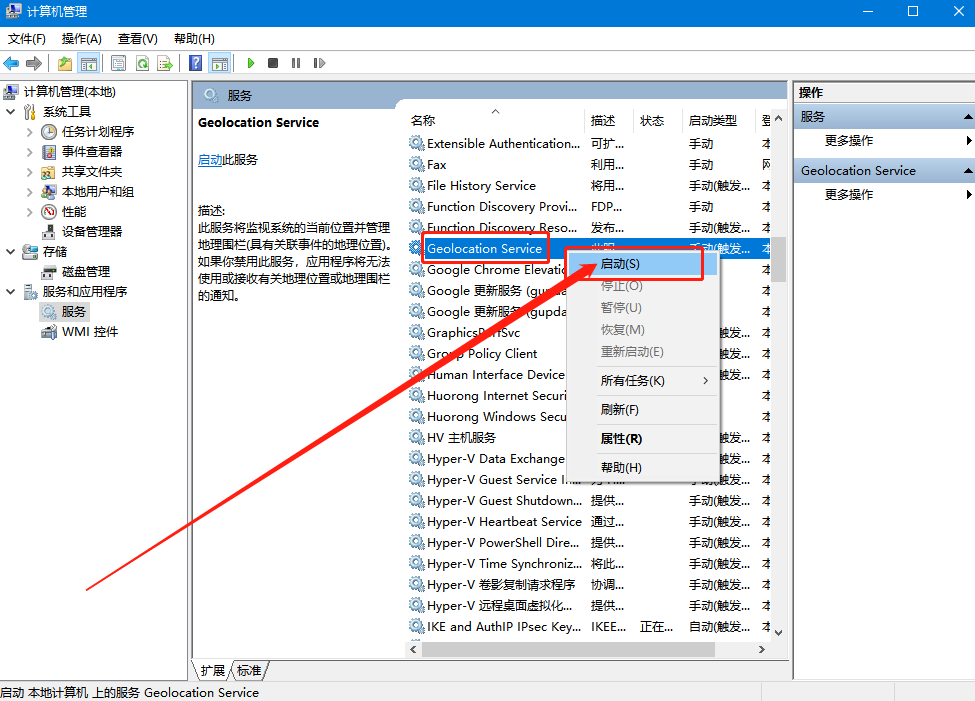Open Help via blue question mark icon
This screenshot has width=975, height=701.
pos(196,63)
